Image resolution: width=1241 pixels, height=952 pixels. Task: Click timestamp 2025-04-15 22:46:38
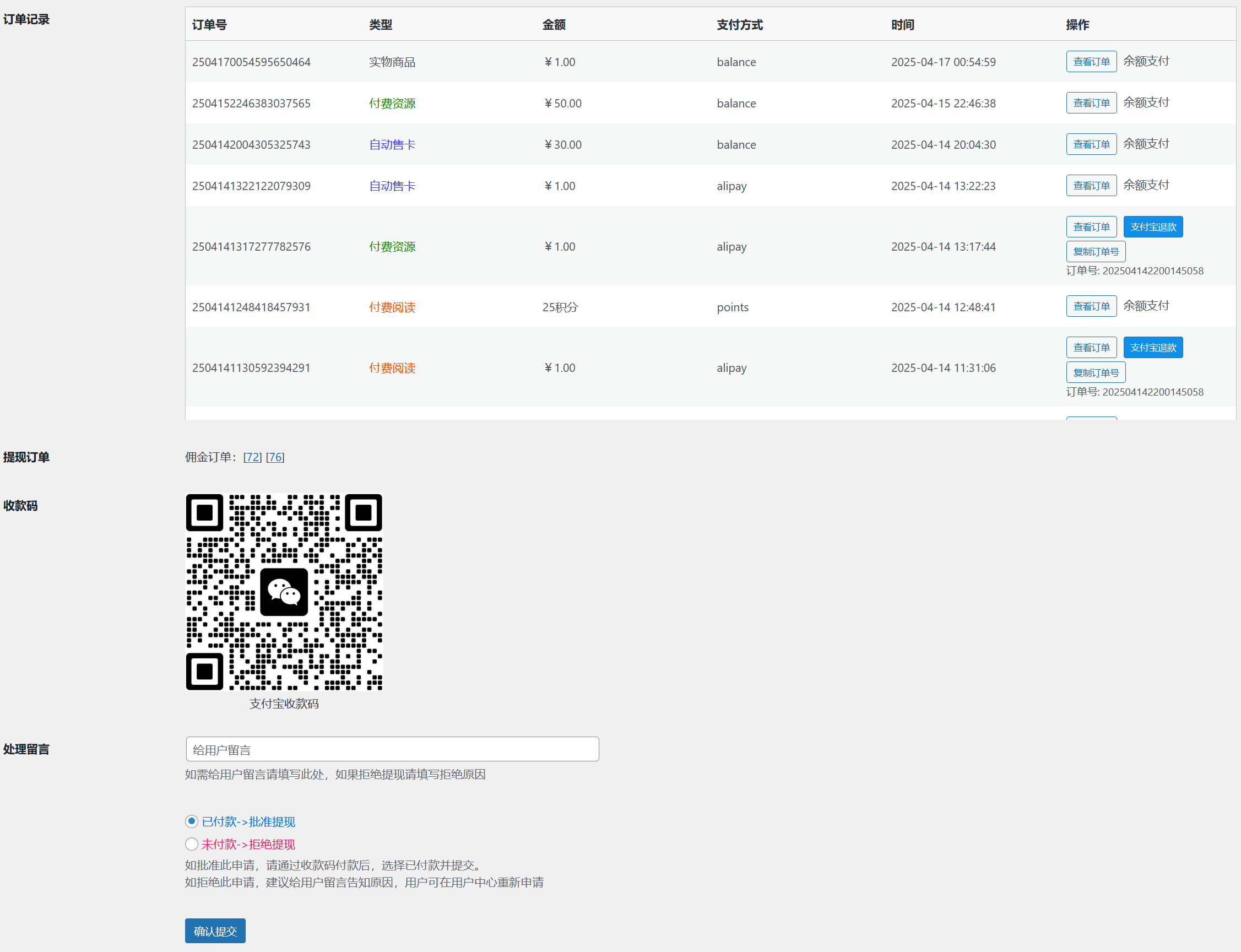(x=944, y=103)
